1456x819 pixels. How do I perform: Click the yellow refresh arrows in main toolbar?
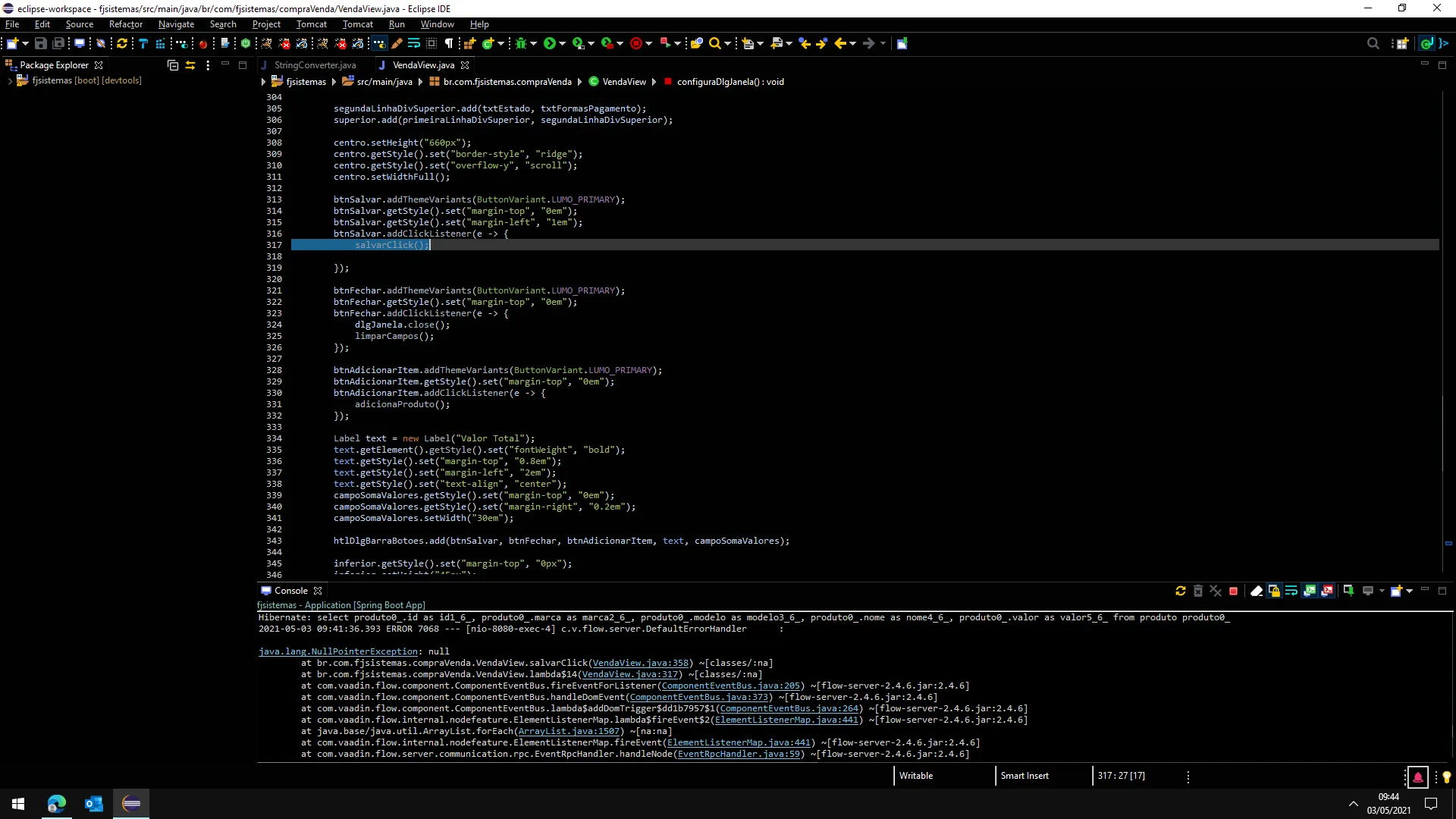[121, 43]
